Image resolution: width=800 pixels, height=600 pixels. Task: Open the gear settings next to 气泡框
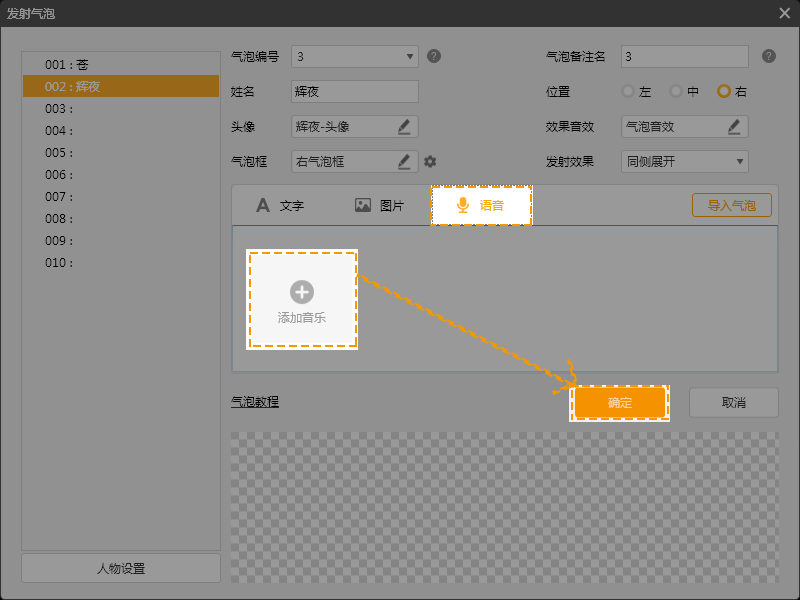[x=430, y=161]
